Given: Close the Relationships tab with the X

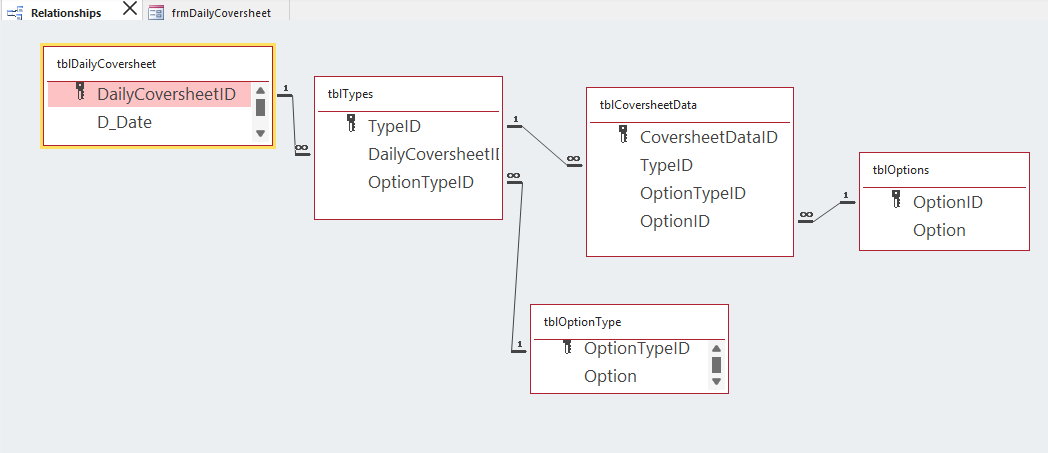Looking at the screenshot, I should click(x=129, y=10).
